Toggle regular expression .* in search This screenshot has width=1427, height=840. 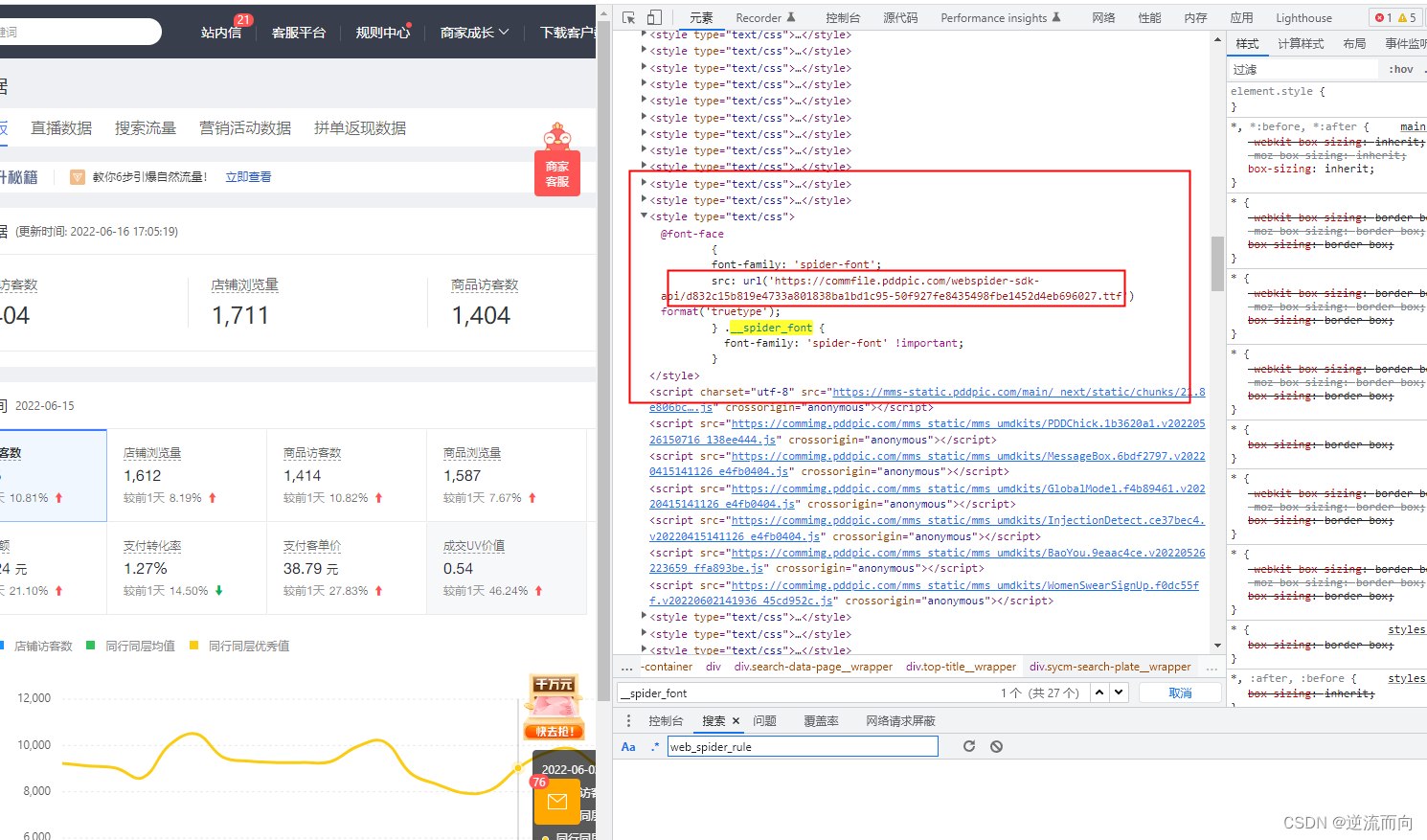655,746
